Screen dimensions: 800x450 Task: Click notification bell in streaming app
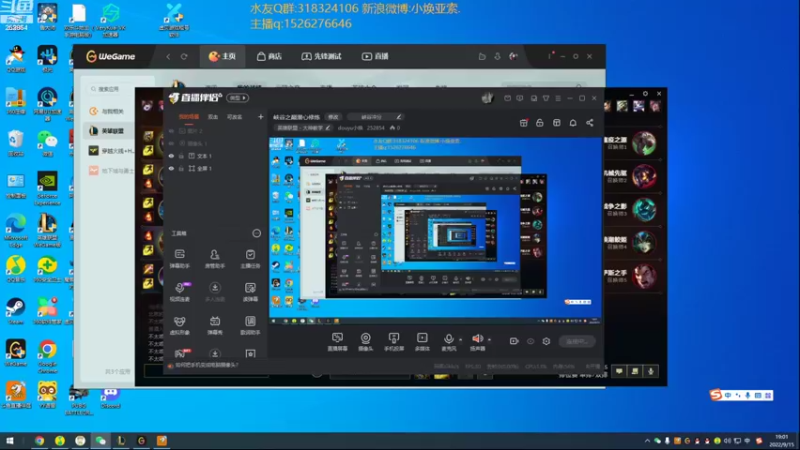click(x=573, y=123)
